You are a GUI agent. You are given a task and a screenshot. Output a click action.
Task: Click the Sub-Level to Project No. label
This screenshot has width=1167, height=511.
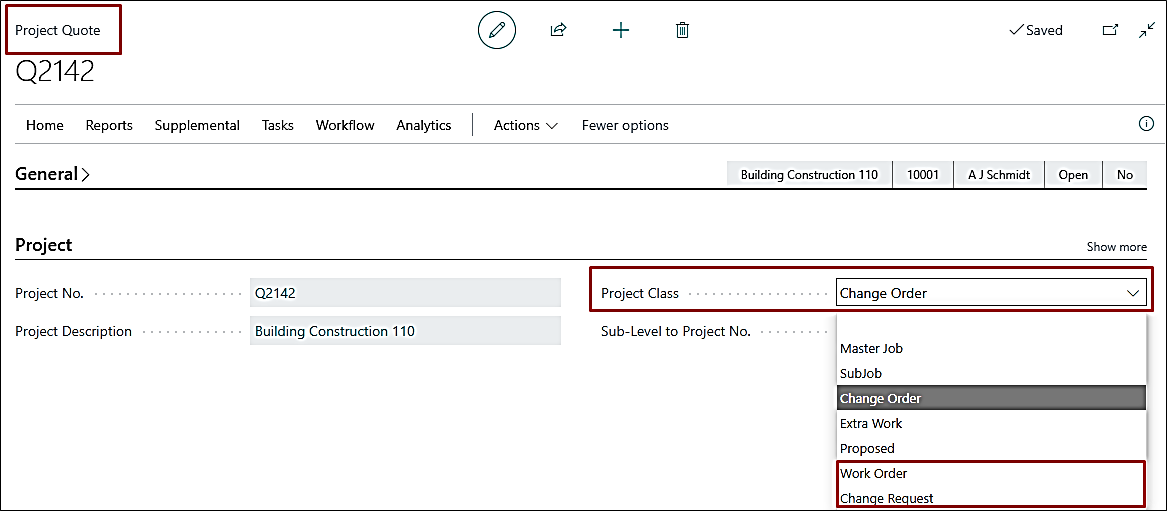676,331
